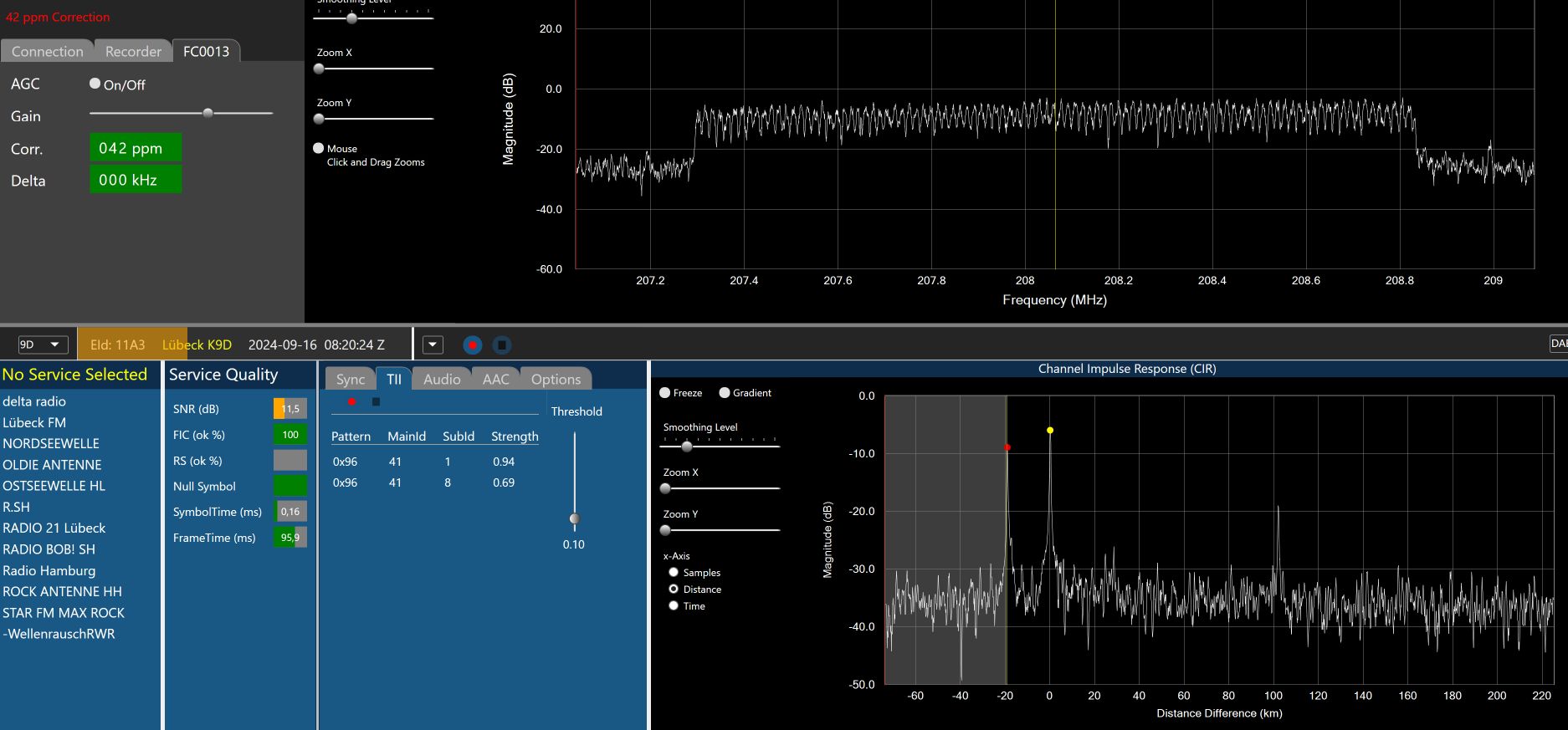Click the red peak marker in CIR plot
The height and width of the screenshot is (730, 1568).
point(1007,447)
